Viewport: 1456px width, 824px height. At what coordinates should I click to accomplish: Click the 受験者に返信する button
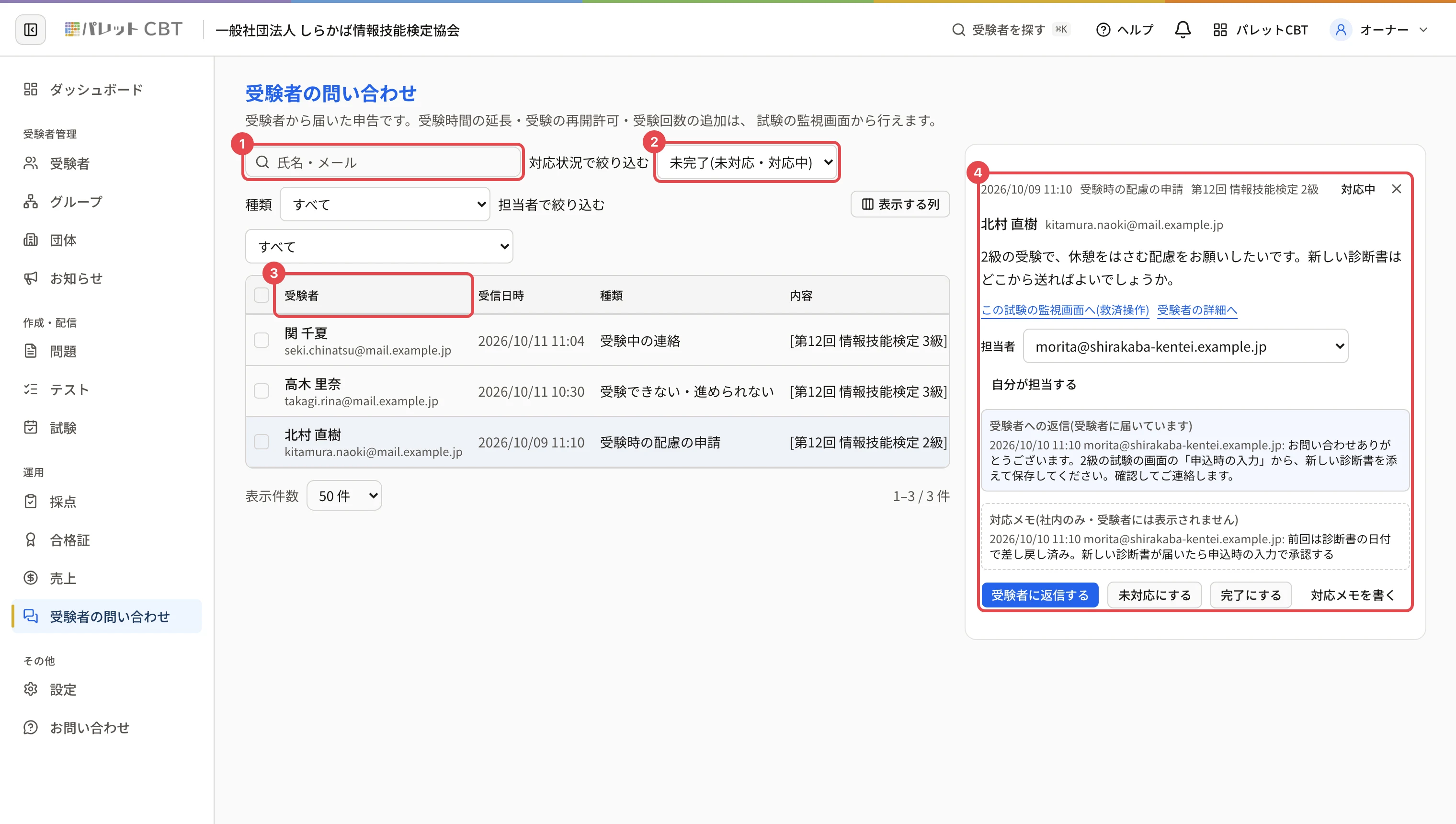(1040, 595)
